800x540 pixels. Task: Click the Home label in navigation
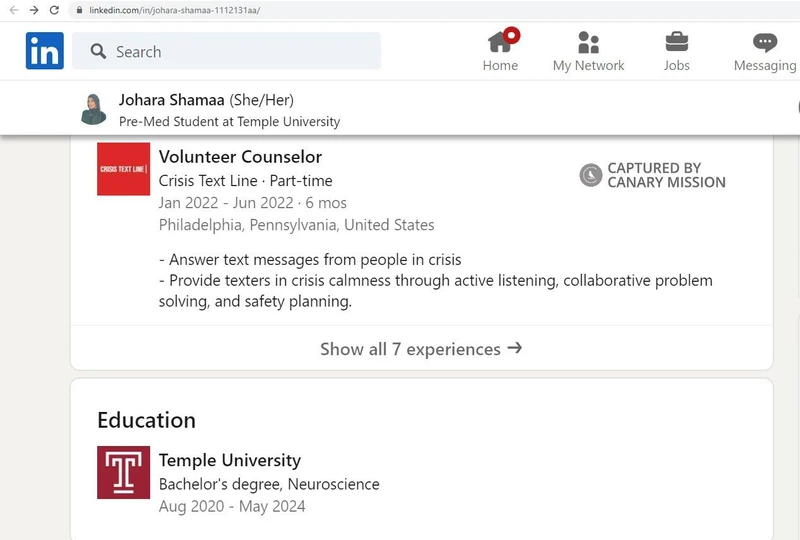(x=500, y=65)
